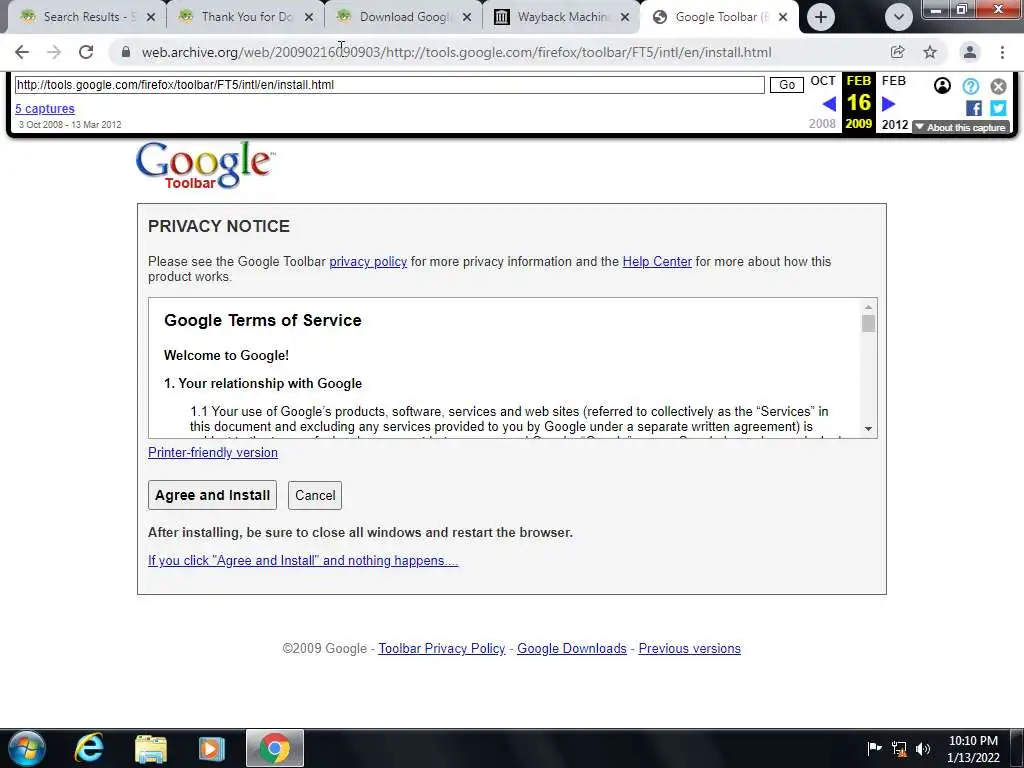Image resolution: width=1024 pixels, height=768 pixels.
Task: Open the Chrome profile avatar icon
Action: point(970,52)
